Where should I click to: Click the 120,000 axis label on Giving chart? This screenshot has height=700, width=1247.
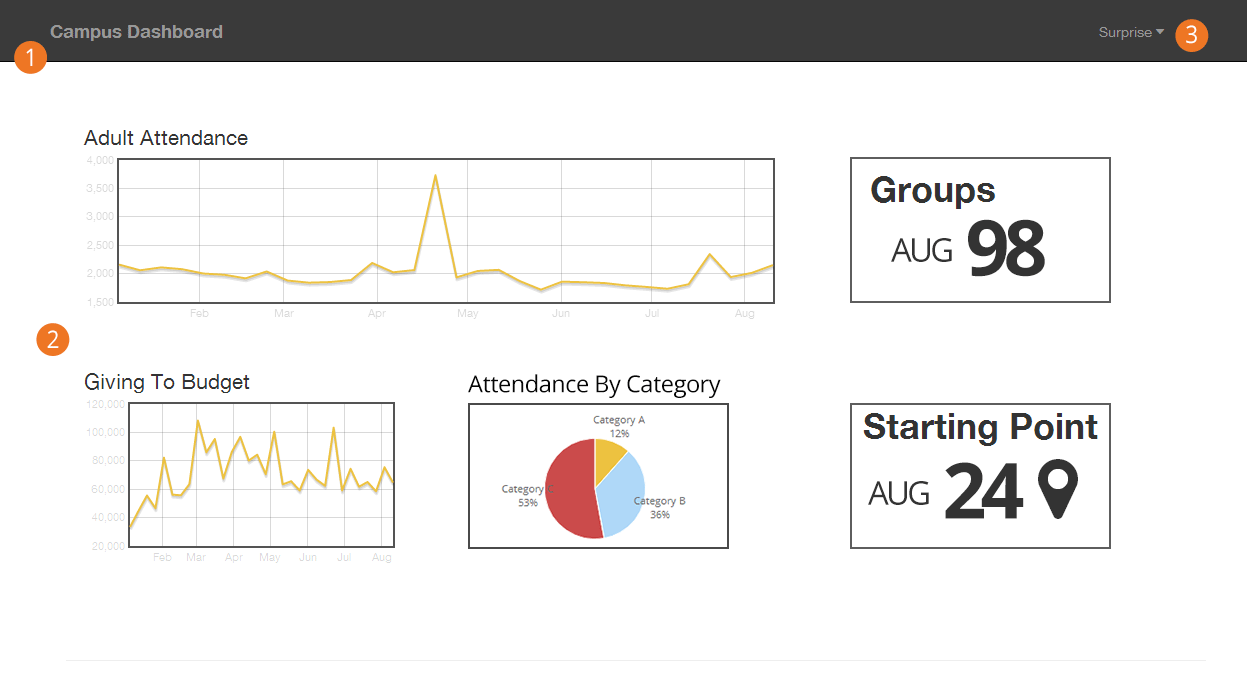tap(105, 404)
